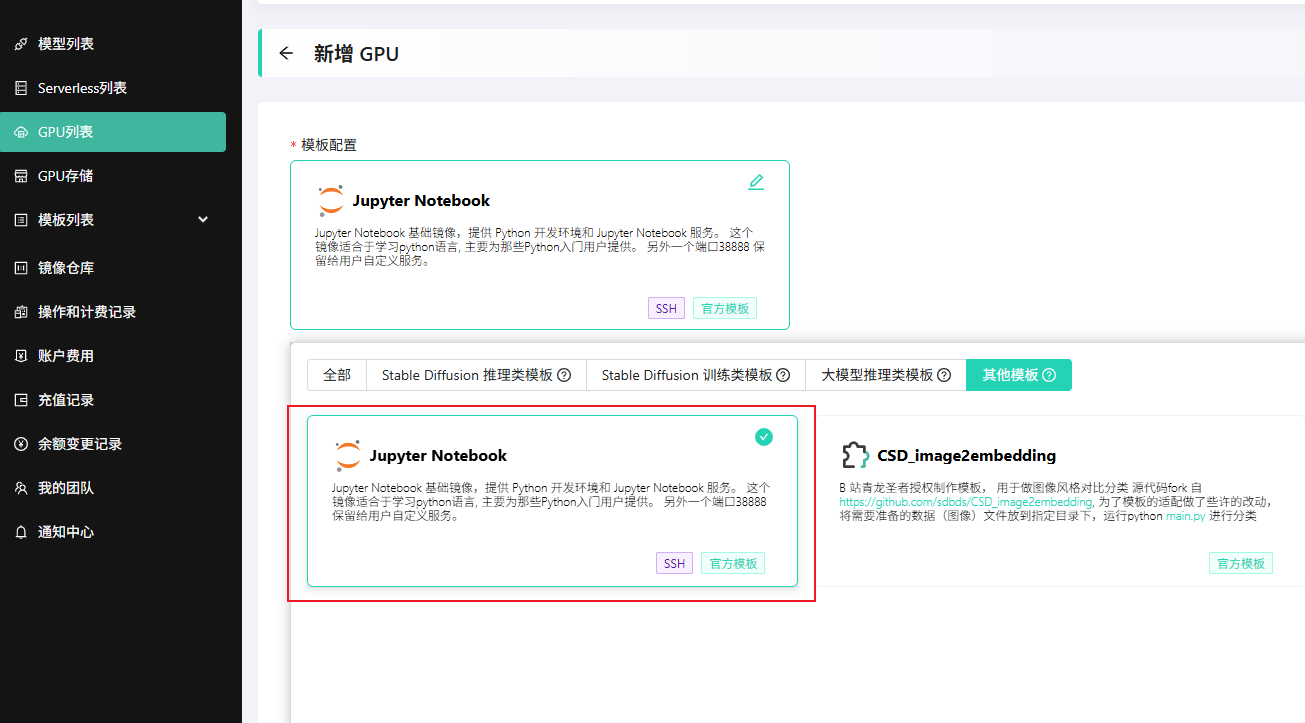Switch to Stable Diffusion 训练类模板 tab
1305x723 pixels.
point(696,375)
